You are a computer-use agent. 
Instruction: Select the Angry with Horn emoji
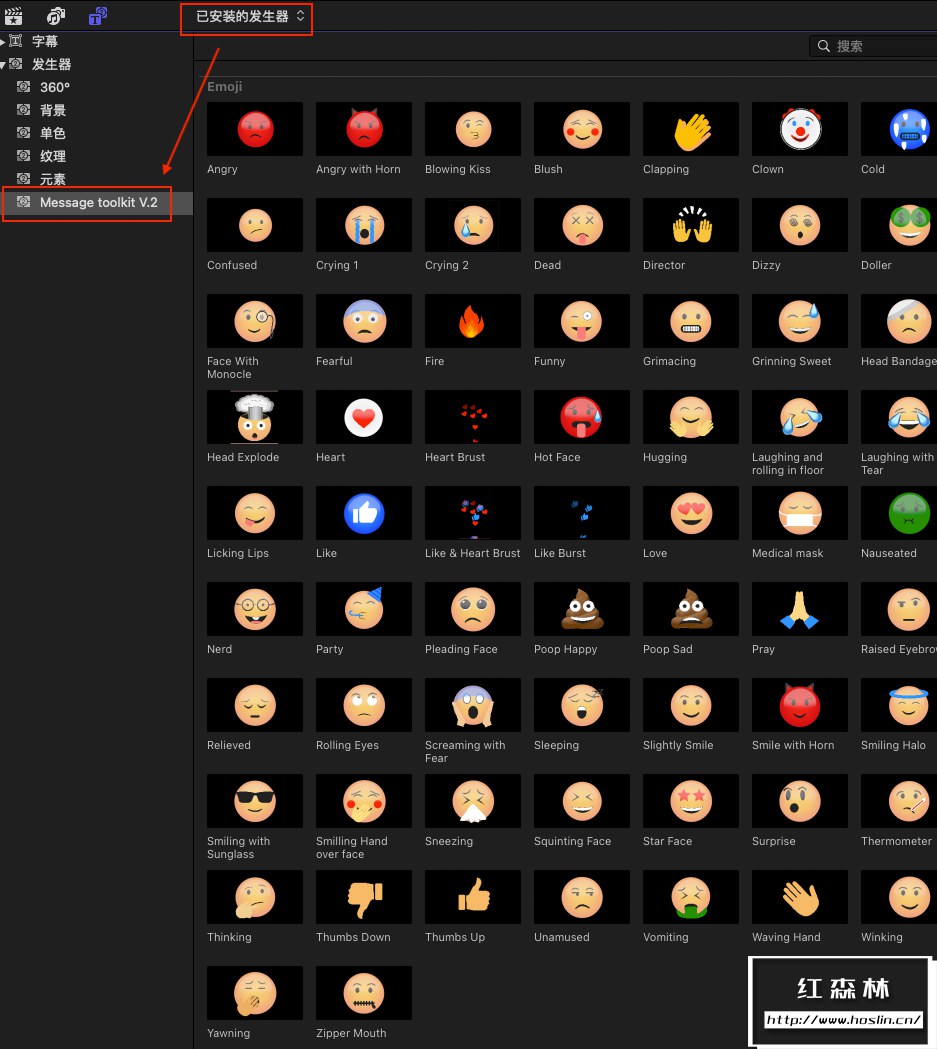tap(364, 129)
